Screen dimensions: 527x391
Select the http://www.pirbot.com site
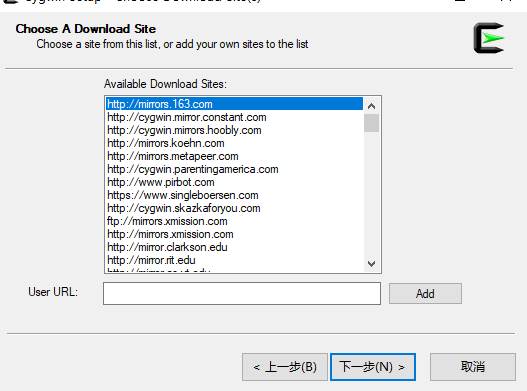234,182
